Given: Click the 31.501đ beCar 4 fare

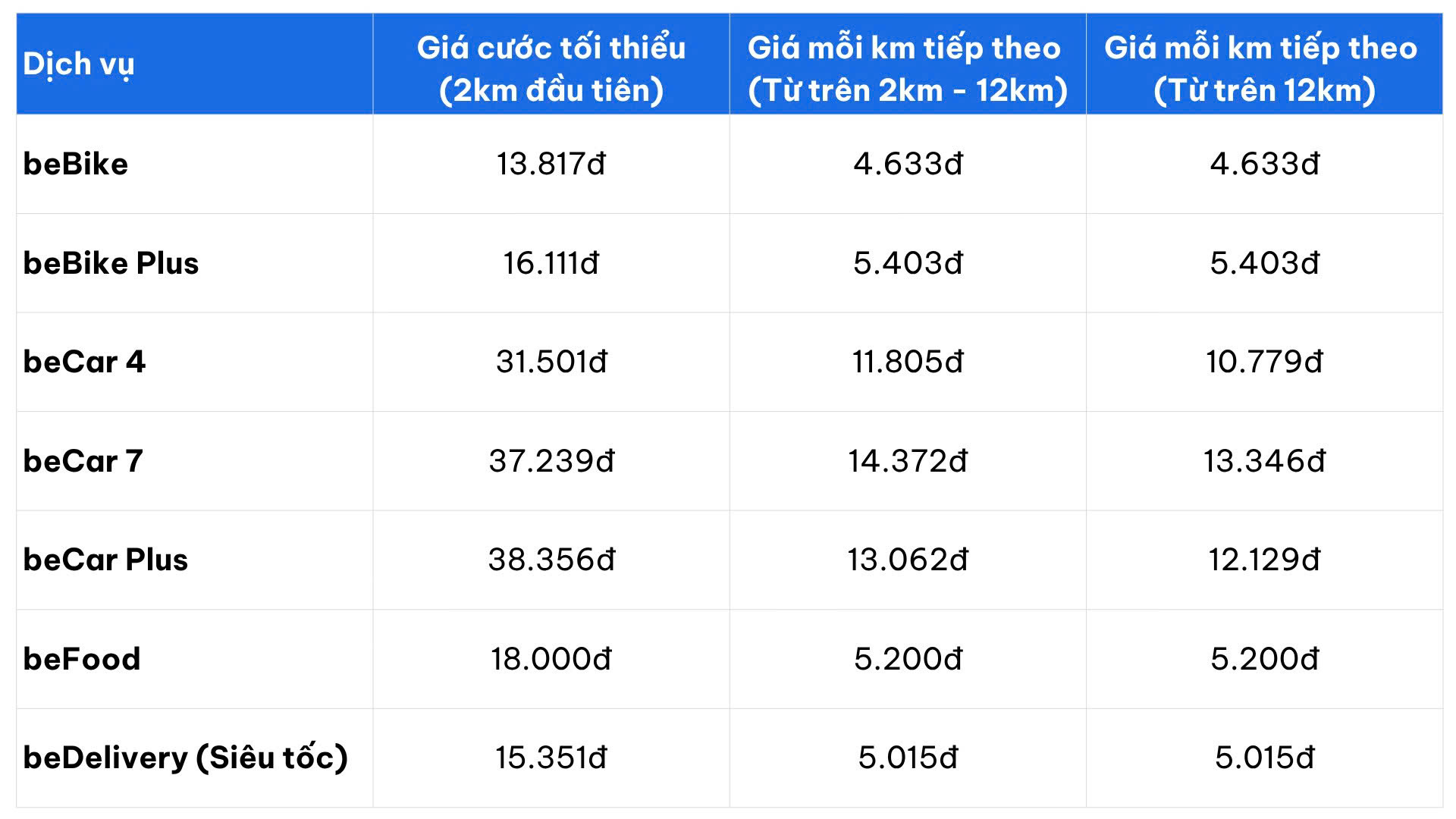Looking at the screenshot, I should (x=551, y=362).
